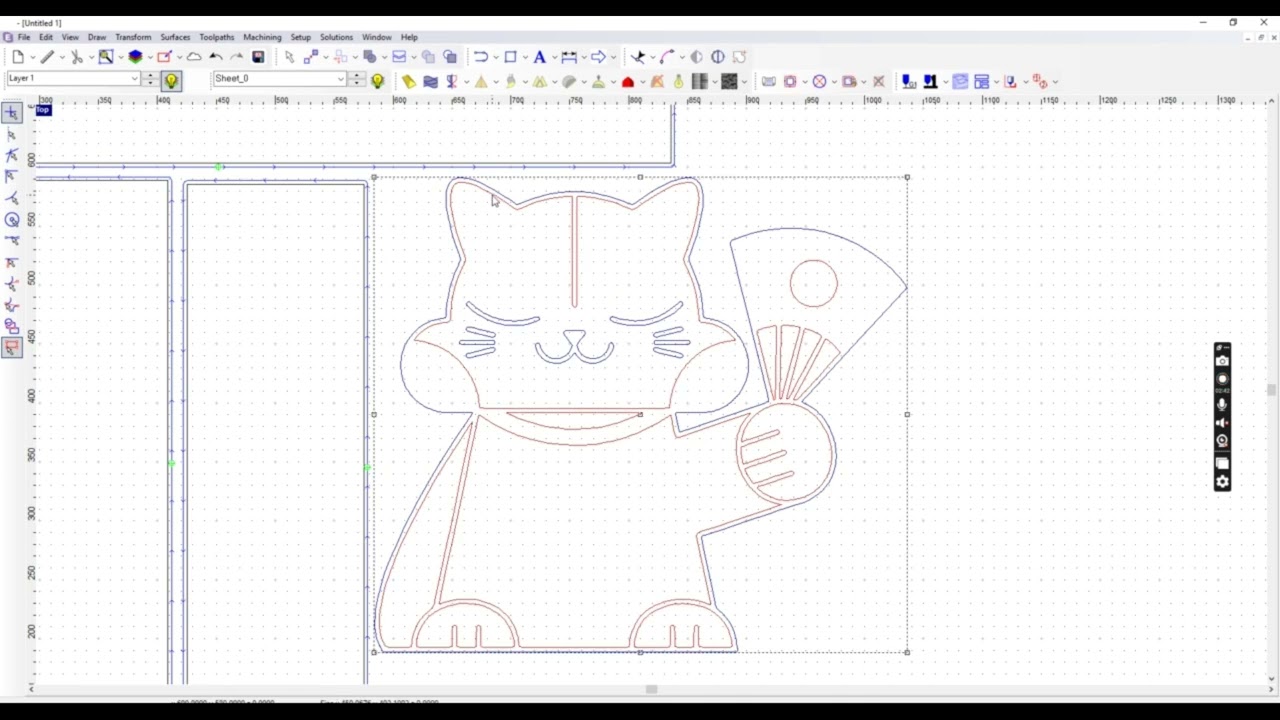Open the Toolpaths menu
The image size is (1280, 720).
coord(216,37)
